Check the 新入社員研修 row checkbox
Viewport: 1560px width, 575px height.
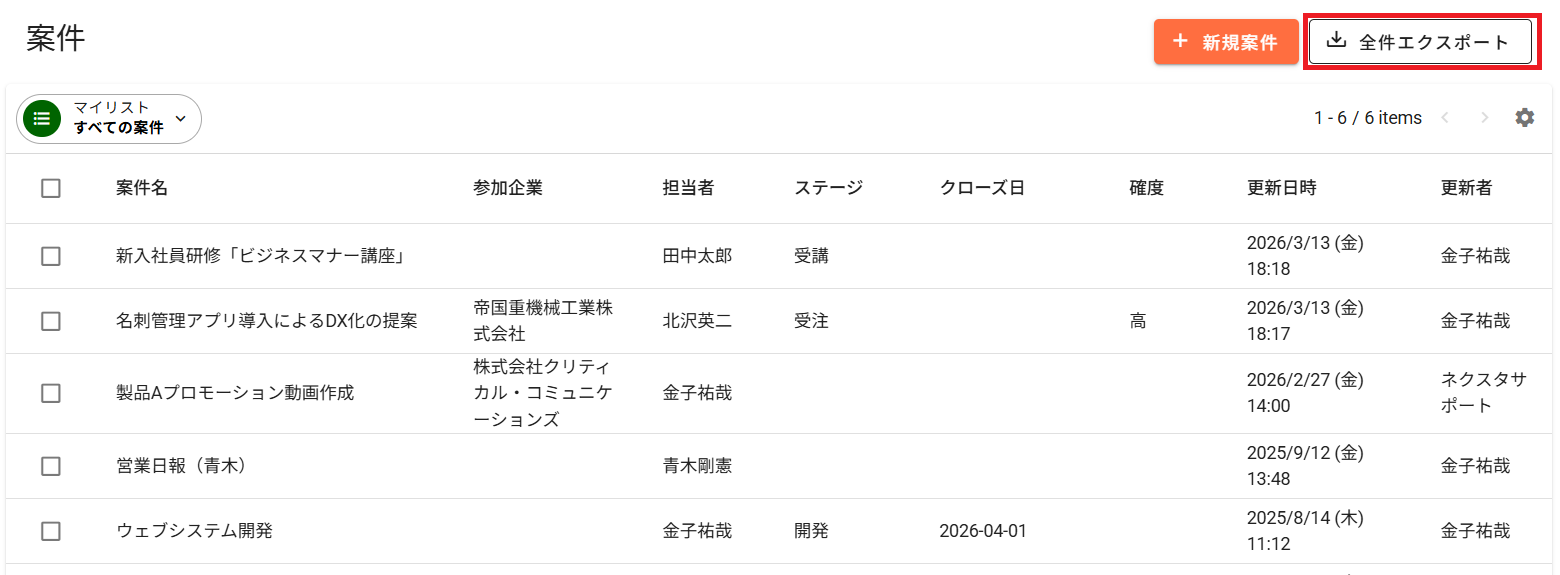(51, 256)
